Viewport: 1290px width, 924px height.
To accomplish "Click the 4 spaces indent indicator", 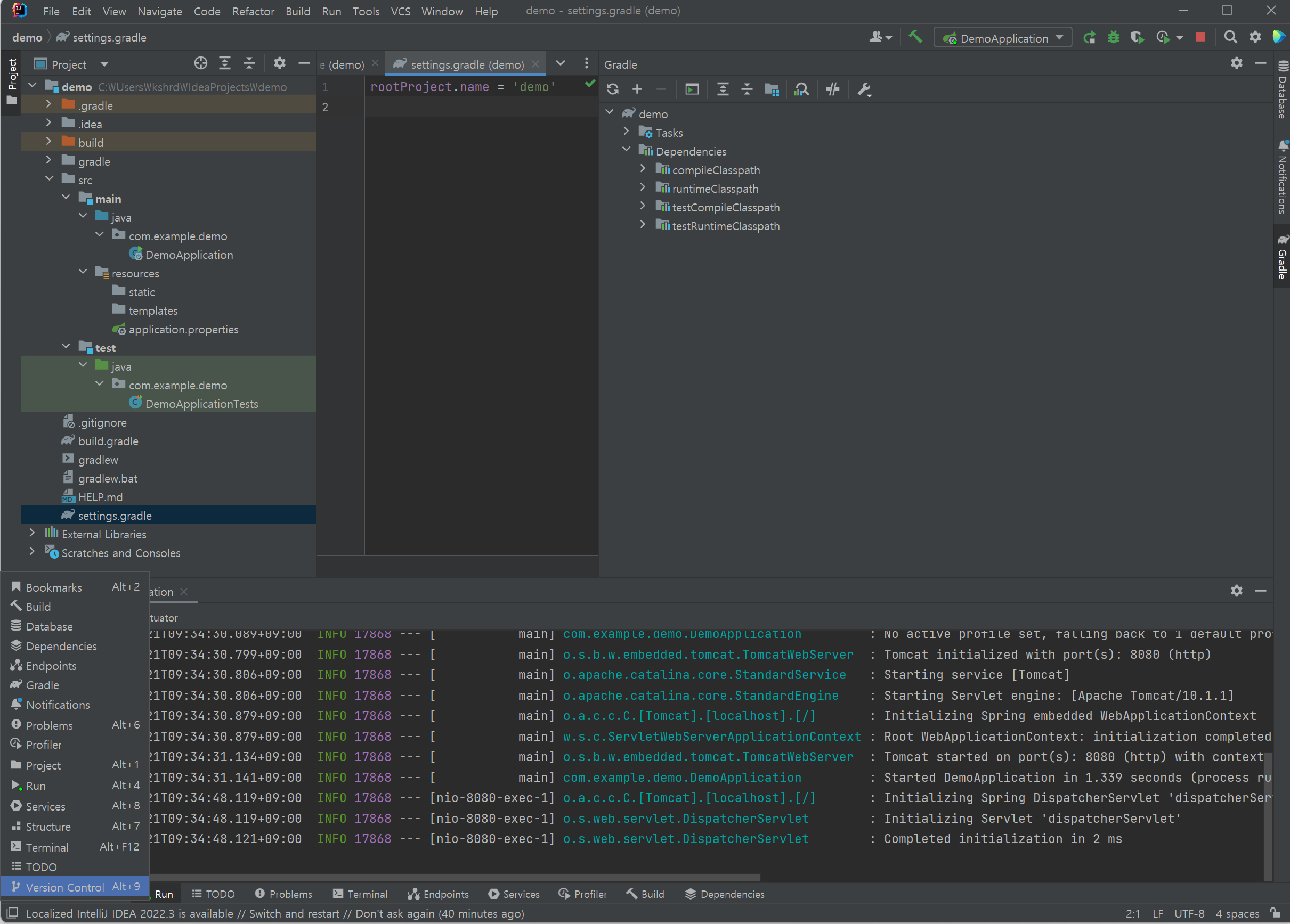I will coord(1237,913).
